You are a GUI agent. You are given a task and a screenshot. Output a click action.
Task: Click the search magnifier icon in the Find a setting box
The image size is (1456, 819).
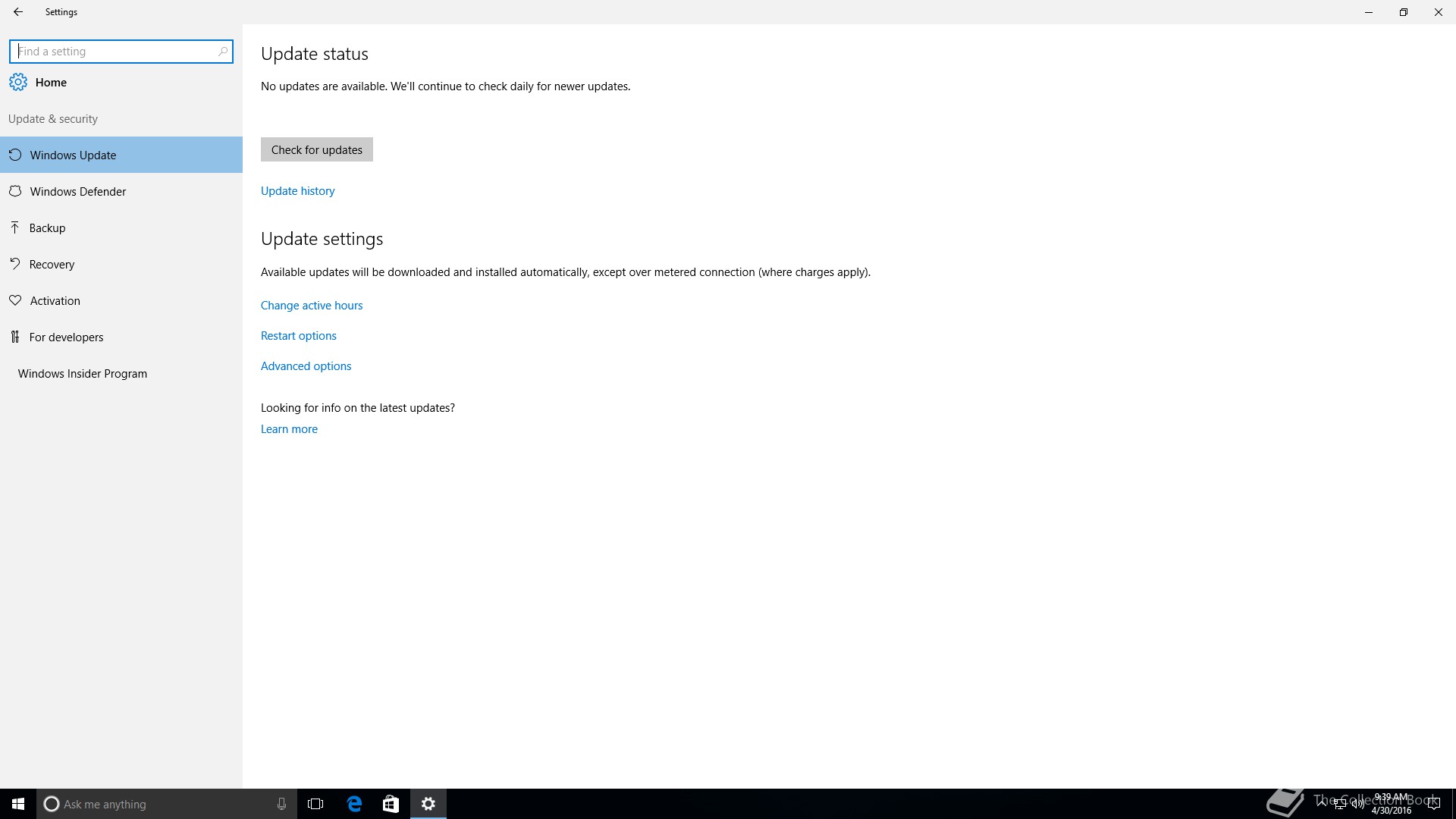(223, 52)
